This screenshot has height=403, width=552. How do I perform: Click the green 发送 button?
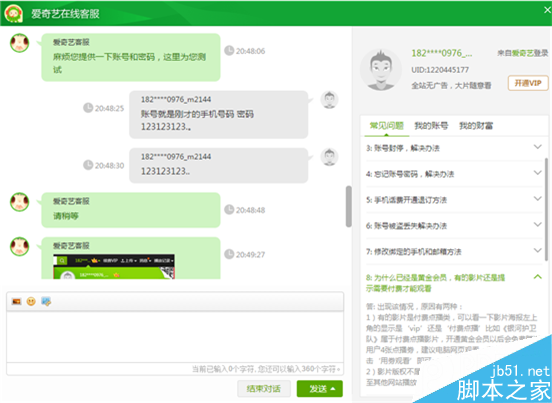(x=320, y=389)
